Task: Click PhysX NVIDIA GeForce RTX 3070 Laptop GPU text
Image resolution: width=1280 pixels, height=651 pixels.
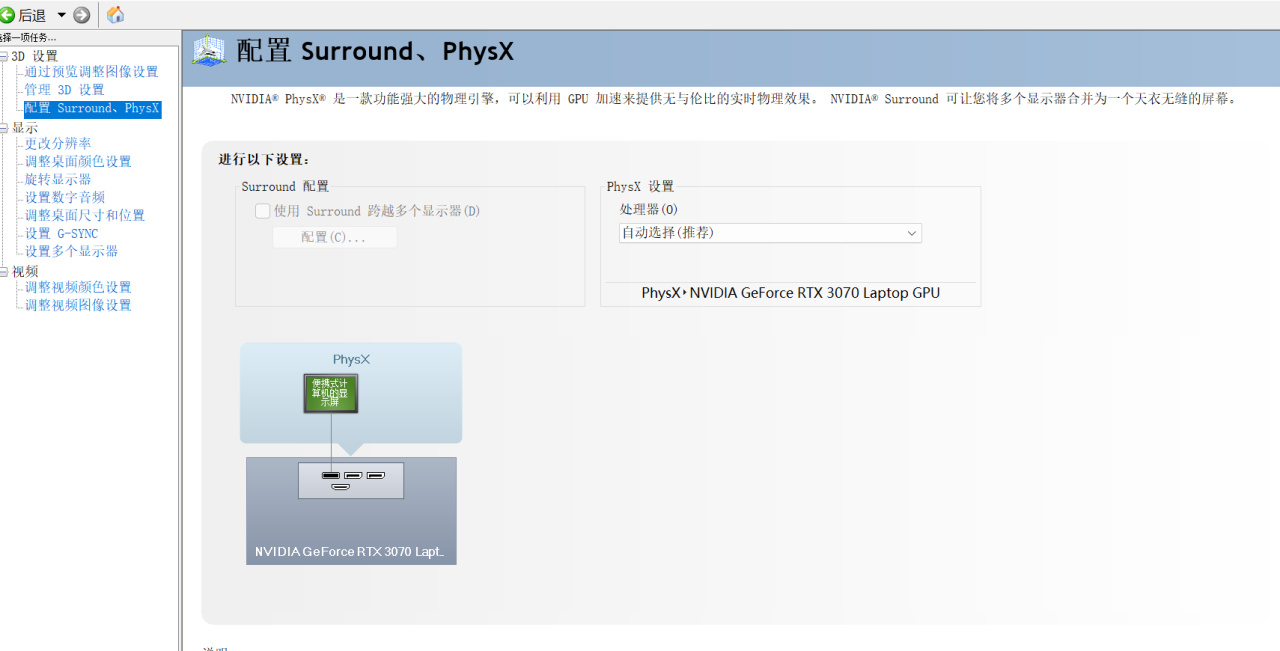Action: (790, 293)
